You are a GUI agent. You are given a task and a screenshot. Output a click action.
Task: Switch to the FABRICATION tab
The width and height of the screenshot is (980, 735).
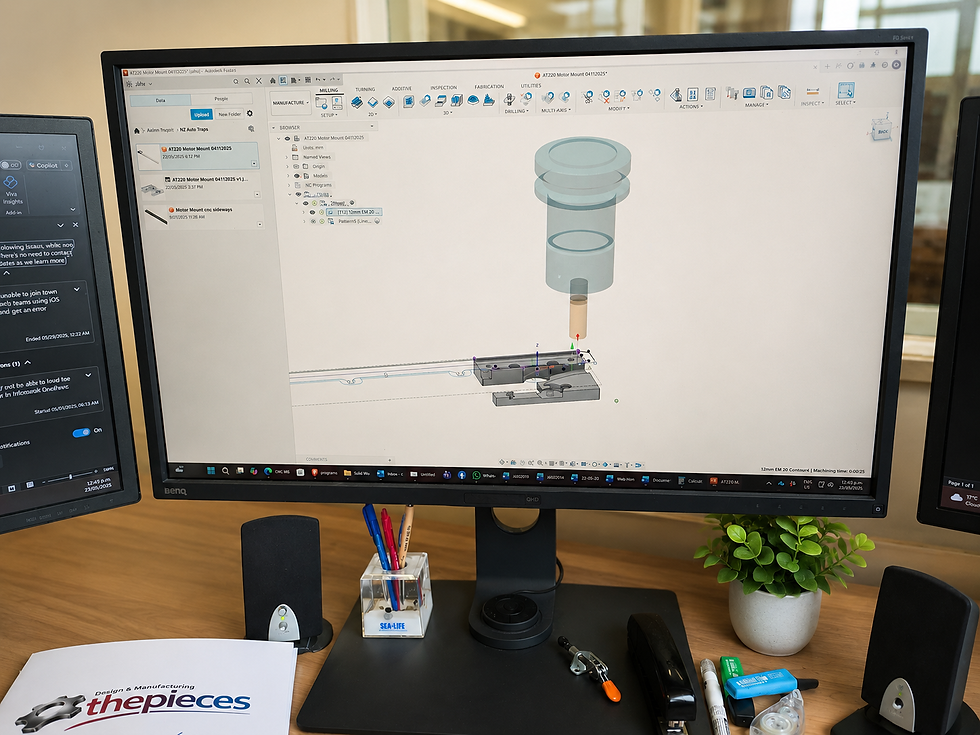click(489, 87)
